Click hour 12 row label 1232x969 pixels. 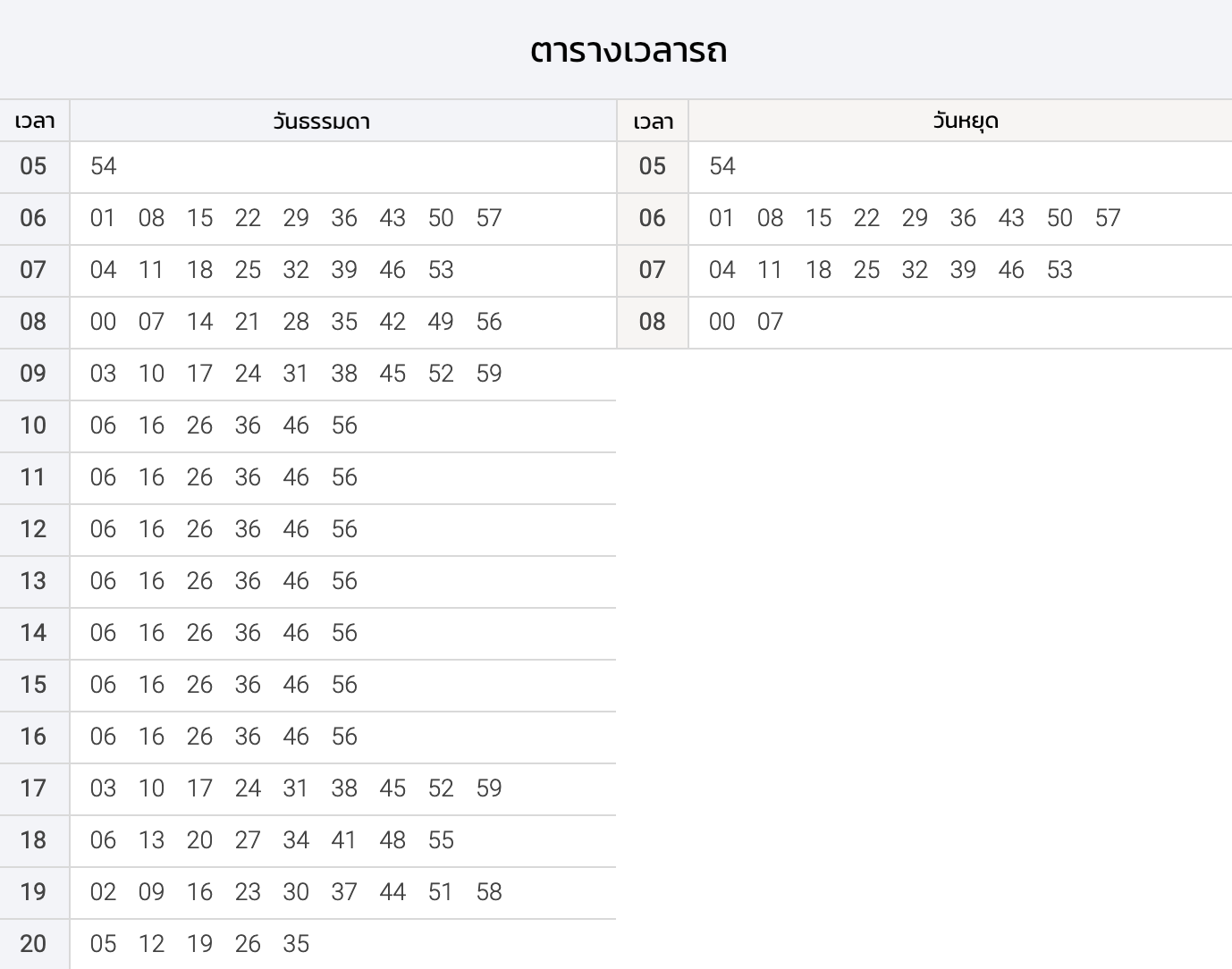pos(33,529)
